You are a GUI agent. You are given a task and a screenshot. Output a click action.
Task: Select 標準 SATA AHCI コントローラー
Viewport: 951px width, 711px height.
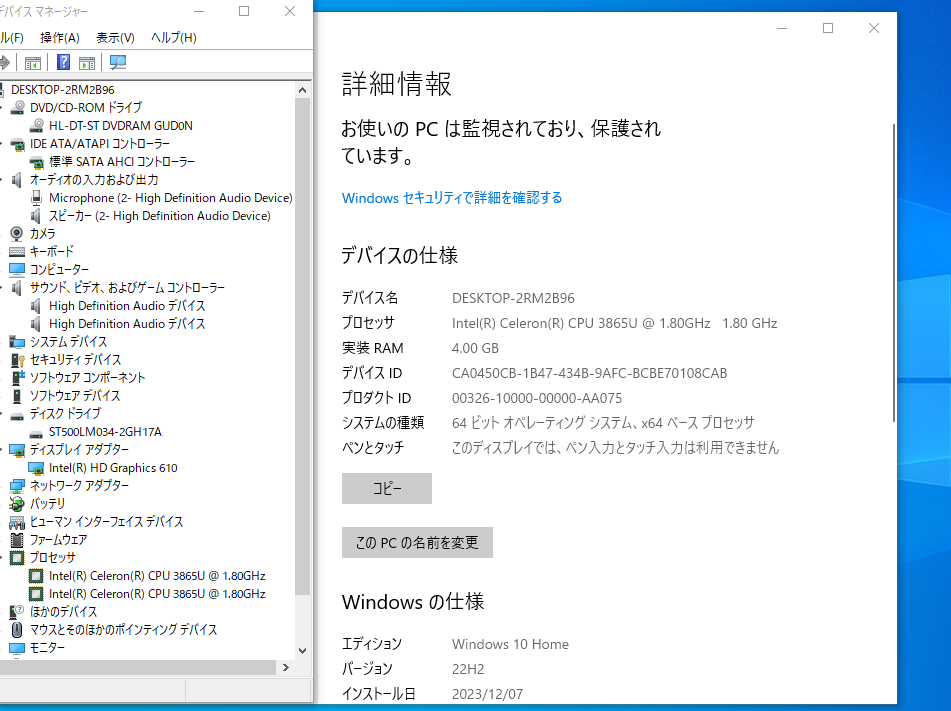121,161
